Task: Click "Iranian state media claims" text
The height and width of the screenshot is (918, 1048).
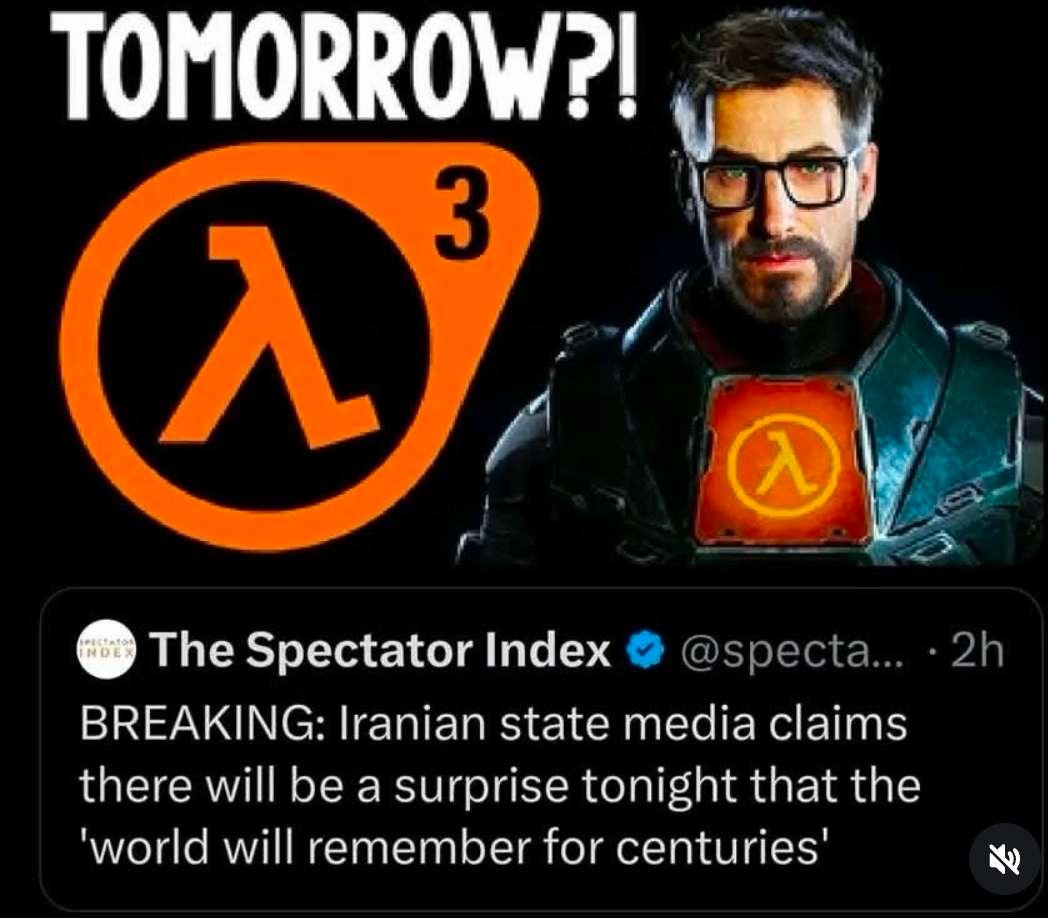Action: click(x=624, y=724)
